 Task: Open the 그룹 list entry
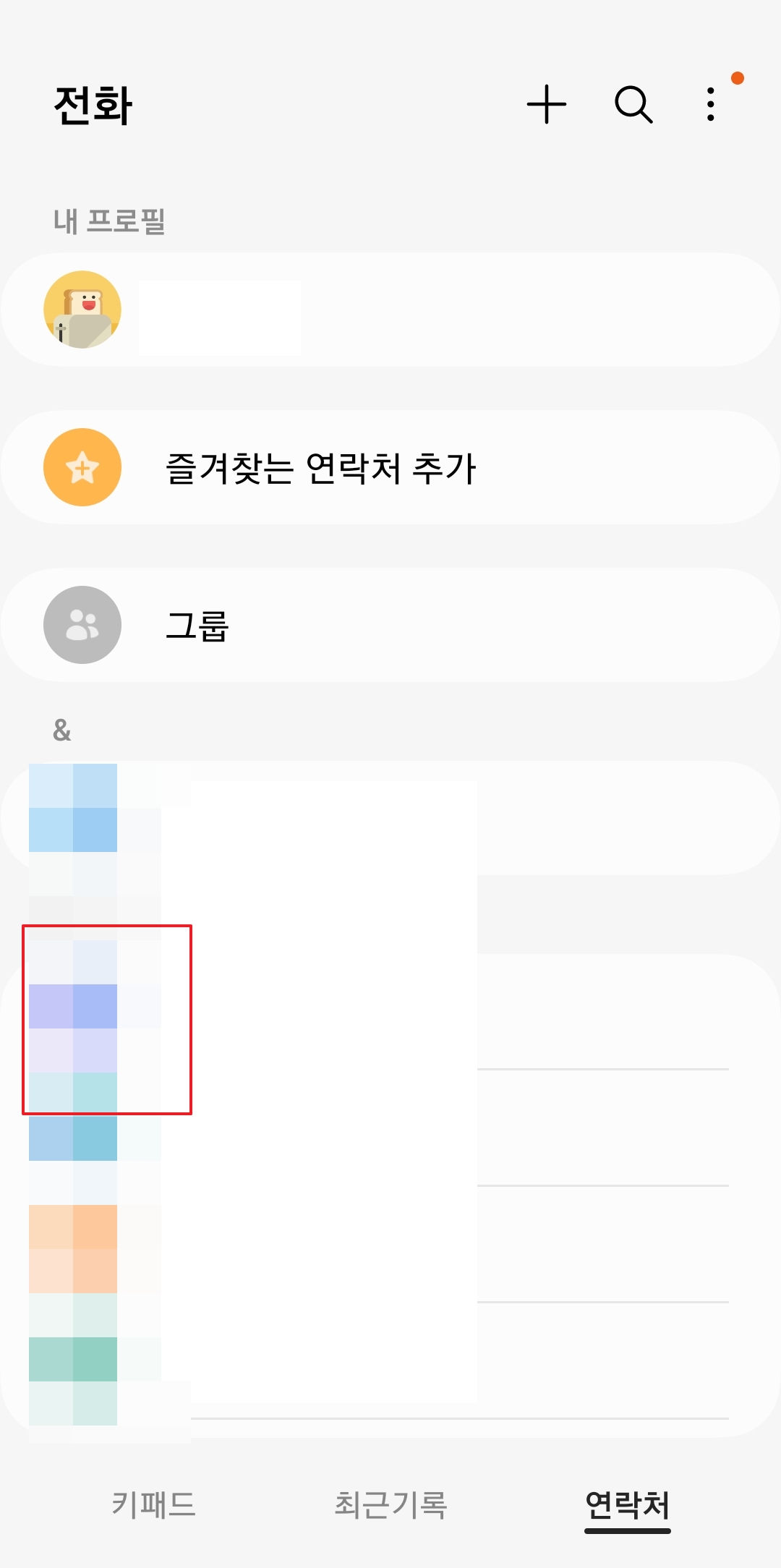click(x=390, y=625)
